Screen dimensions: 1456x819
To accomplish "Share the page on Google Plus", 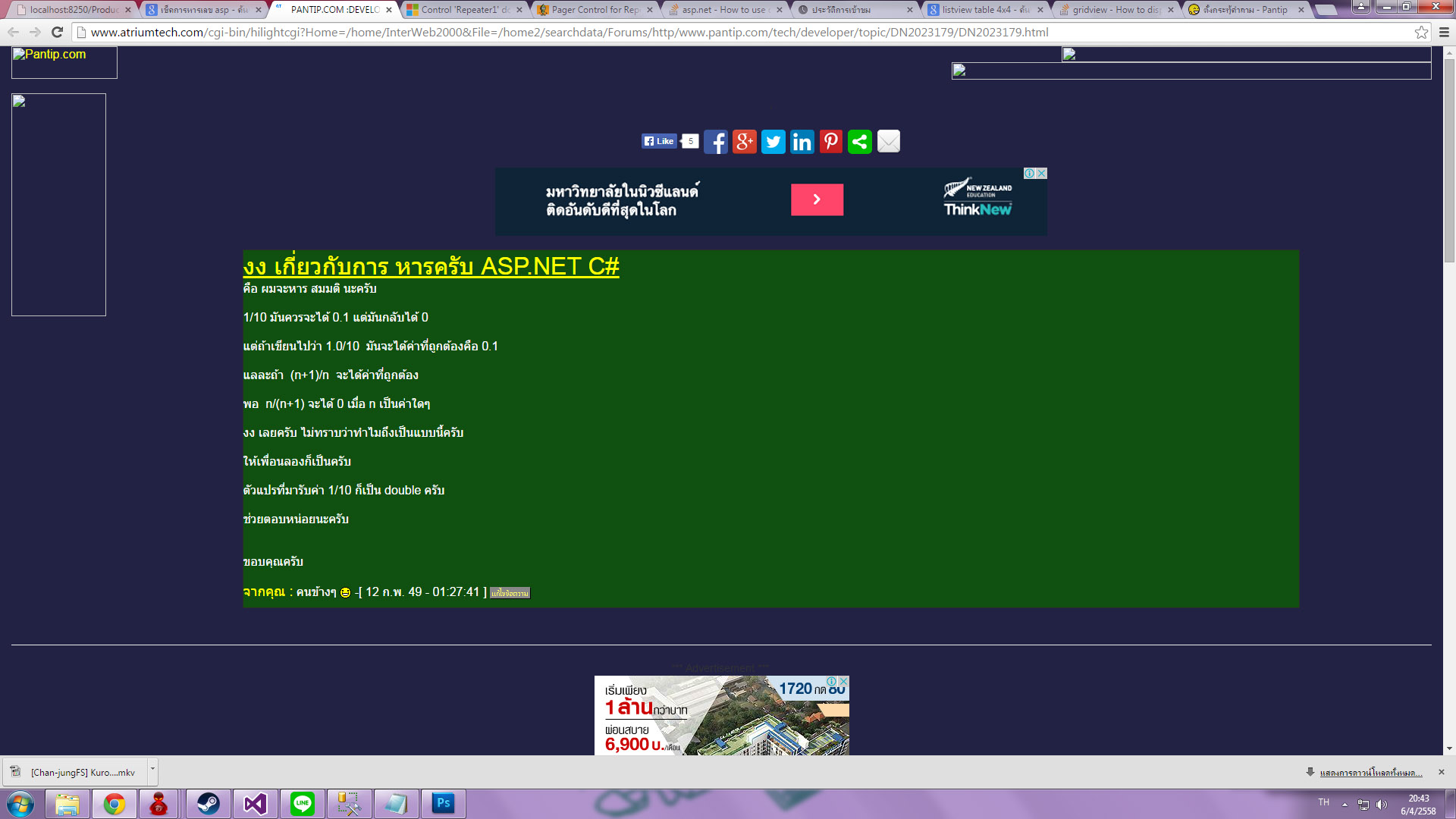I will coord(744,142).
